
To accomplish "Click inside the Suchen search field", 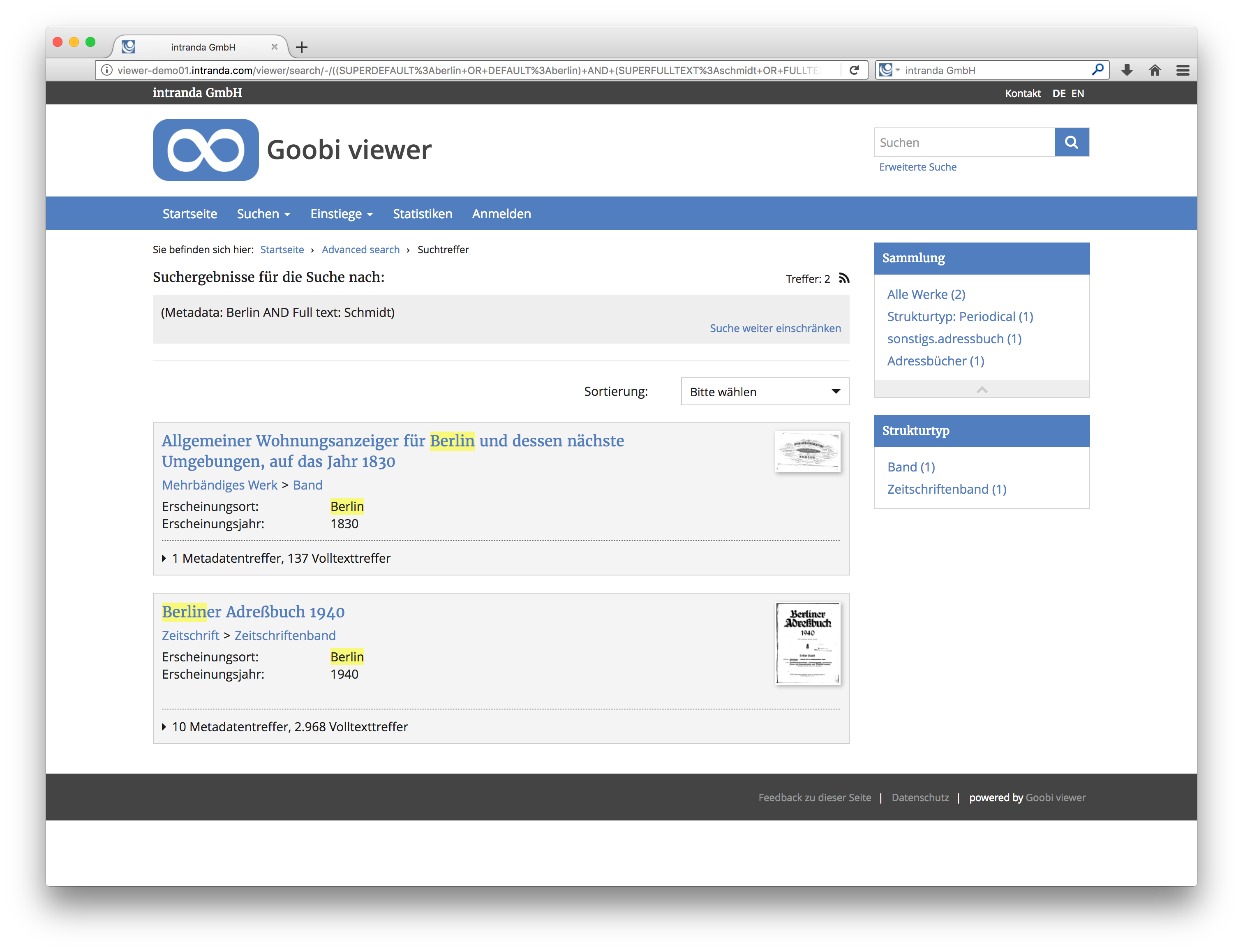I will point(963,142).
